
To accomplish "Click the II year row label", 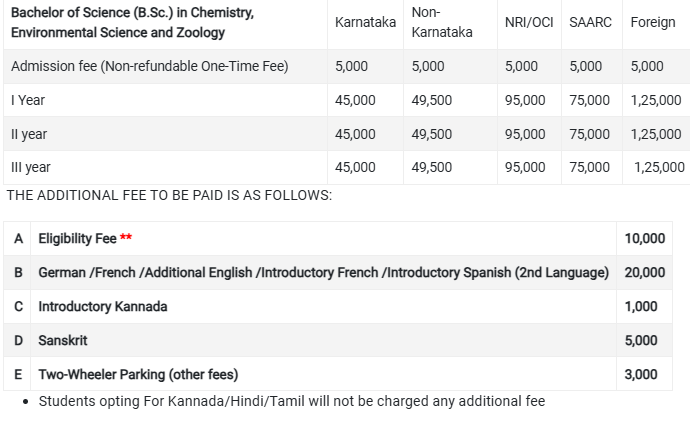I will [x=29, y=134].
